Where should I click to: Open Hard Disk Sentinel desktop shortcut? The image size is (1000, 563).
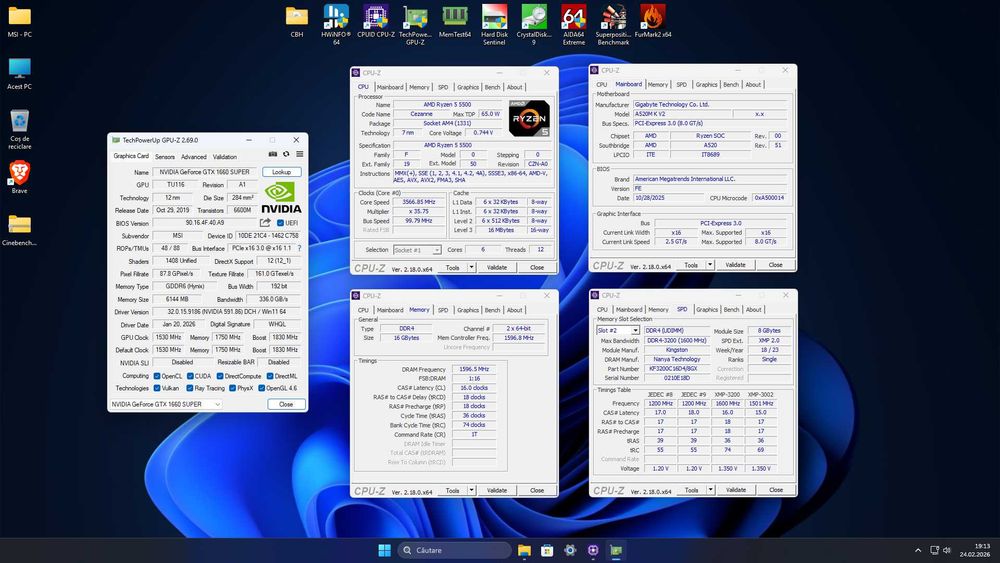(494, 24)
